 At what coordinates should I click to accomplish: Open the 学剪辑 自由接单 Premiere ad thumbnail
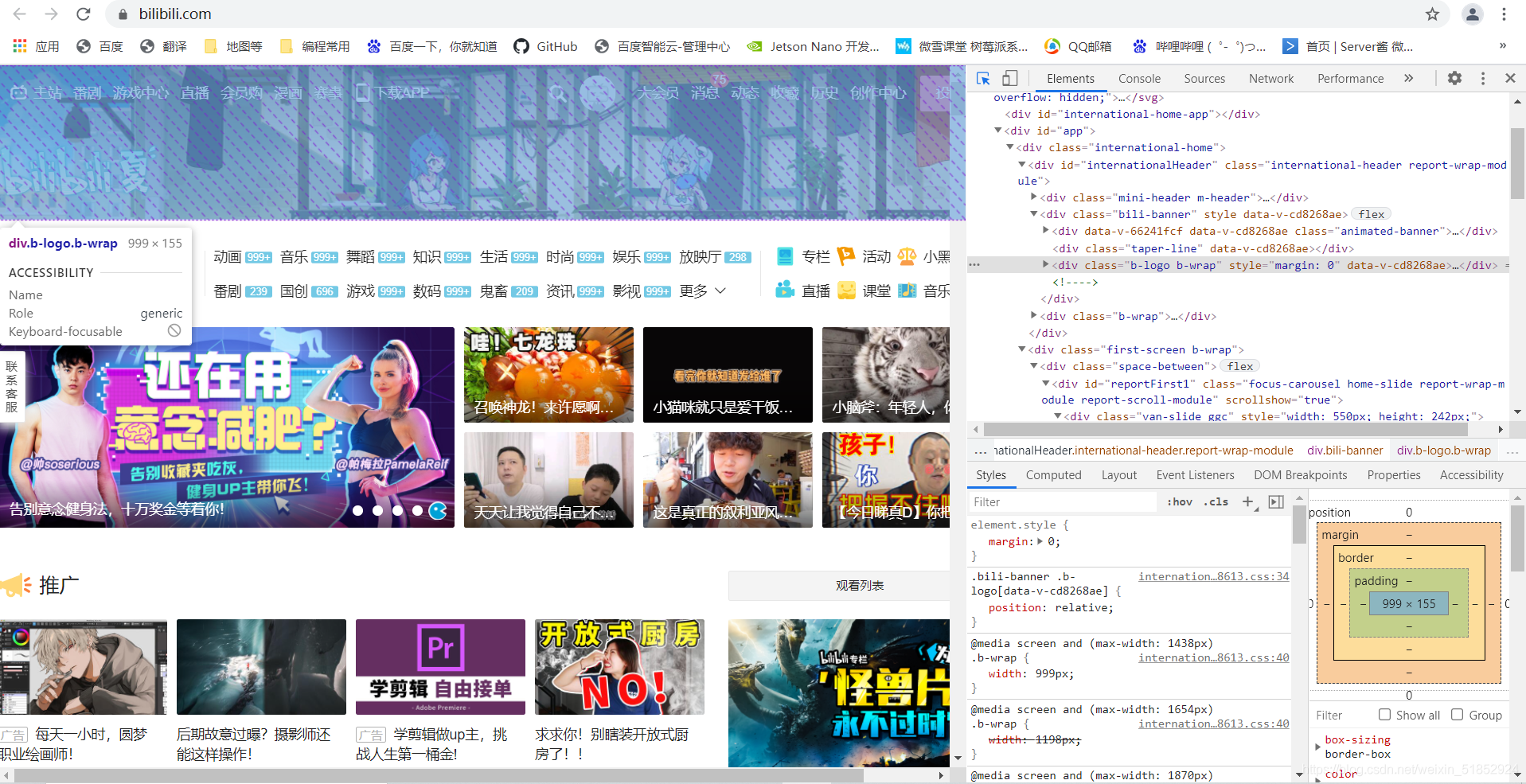click(440, 667)
